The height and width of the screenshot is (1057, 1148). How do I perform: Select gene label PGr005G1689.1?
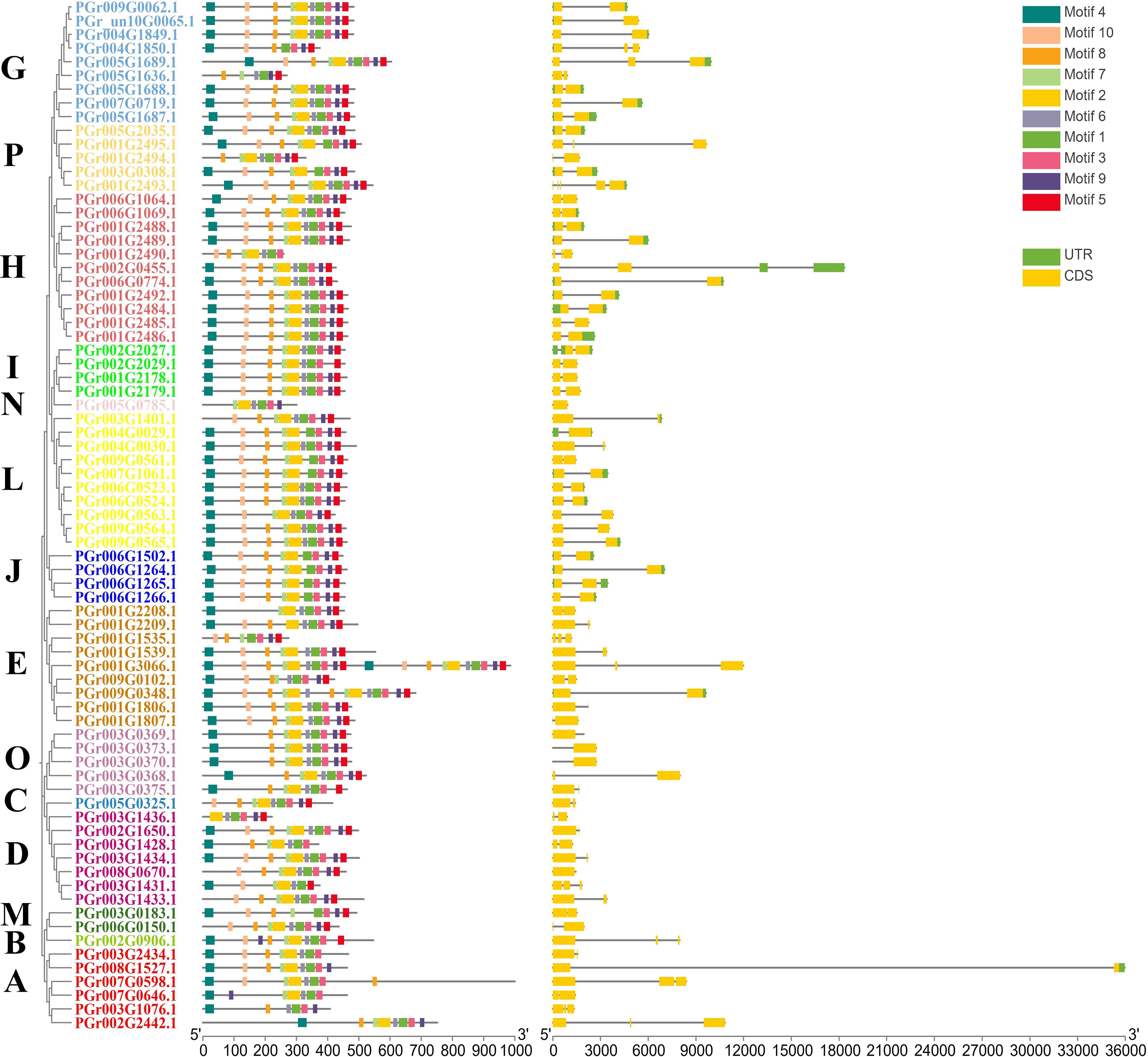(126, 62)
